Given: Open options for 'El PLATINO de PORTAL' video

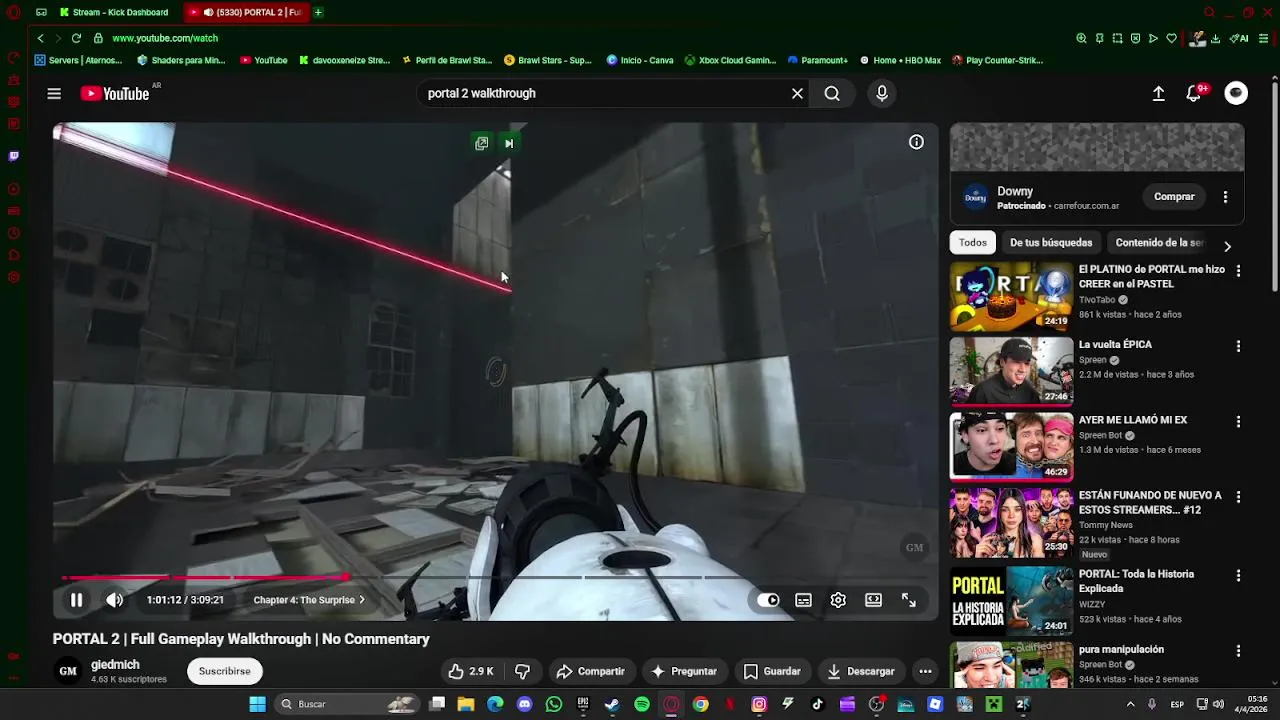Looking at the screenshot, I should [1238, 271].
